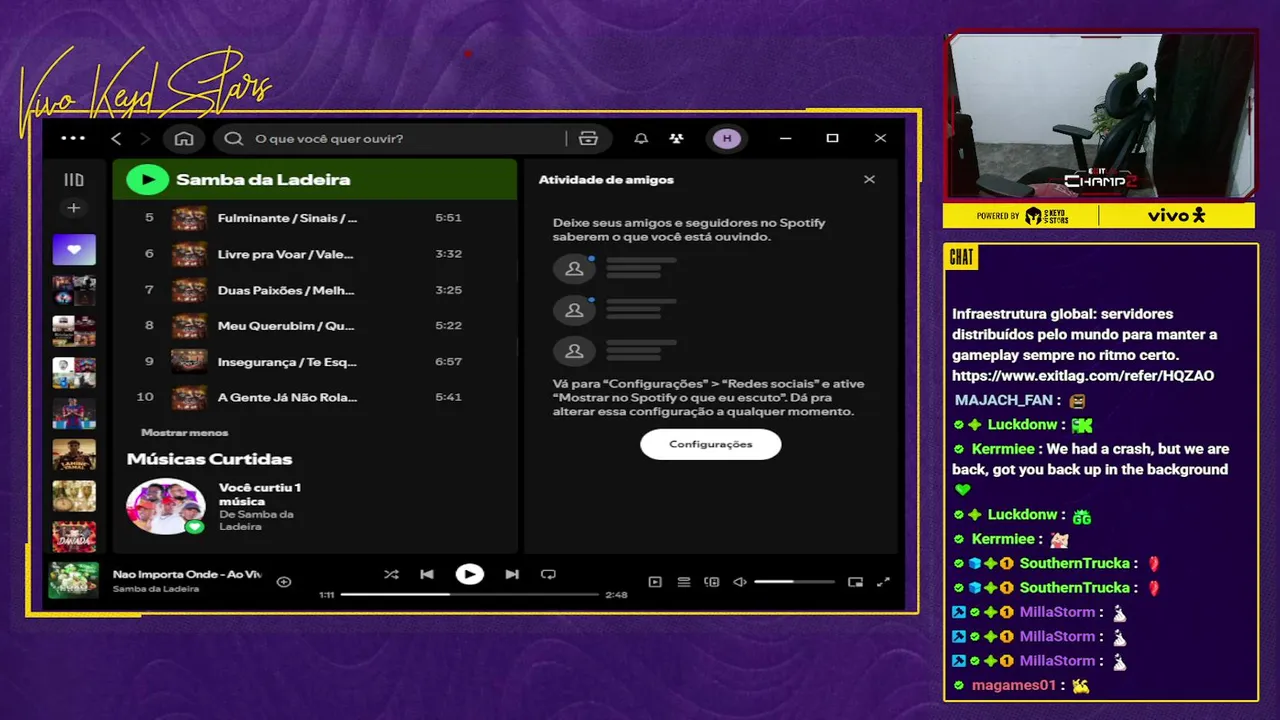The height and width of the screenshot is (720, 1280).
Task: Open artist link below the now playing title
Action: (x=156, y=589)
